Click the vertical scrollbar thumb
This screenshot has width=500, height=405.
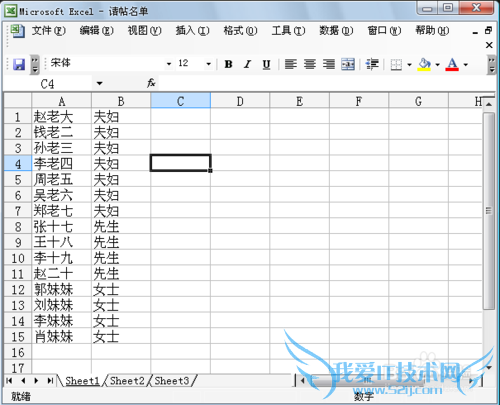(x=489, y=211)
